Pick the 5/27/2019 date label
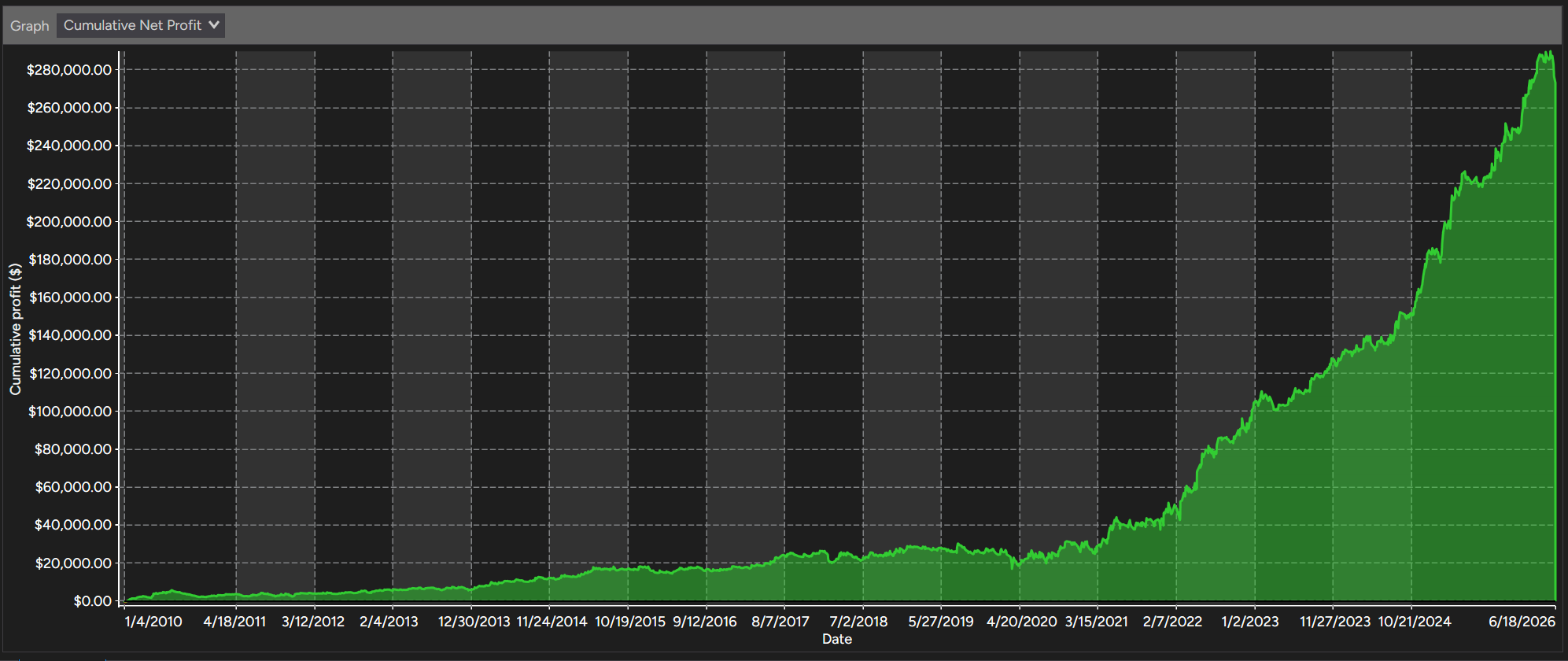The image size is (1568, 661). (941, 622)
